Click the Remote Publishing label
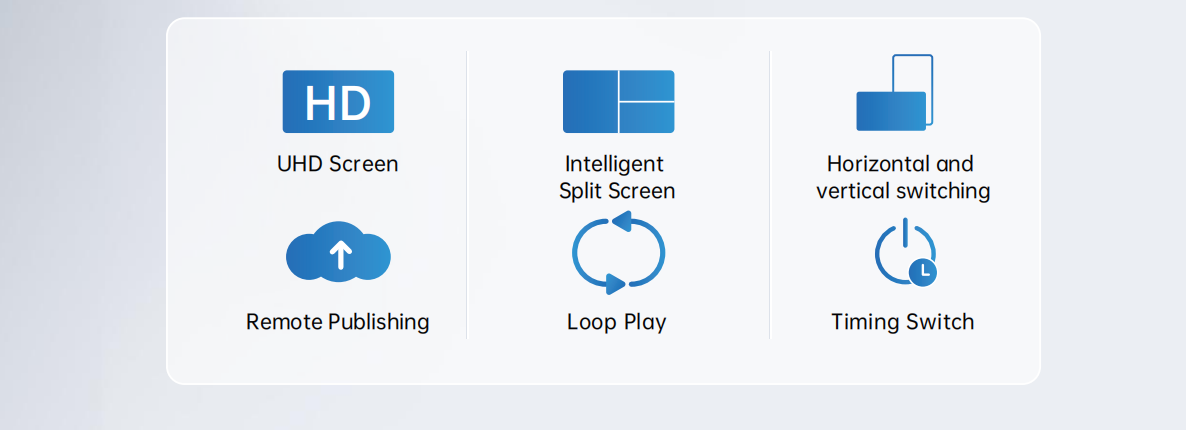The image size is (1186, 430). point(337,322)
